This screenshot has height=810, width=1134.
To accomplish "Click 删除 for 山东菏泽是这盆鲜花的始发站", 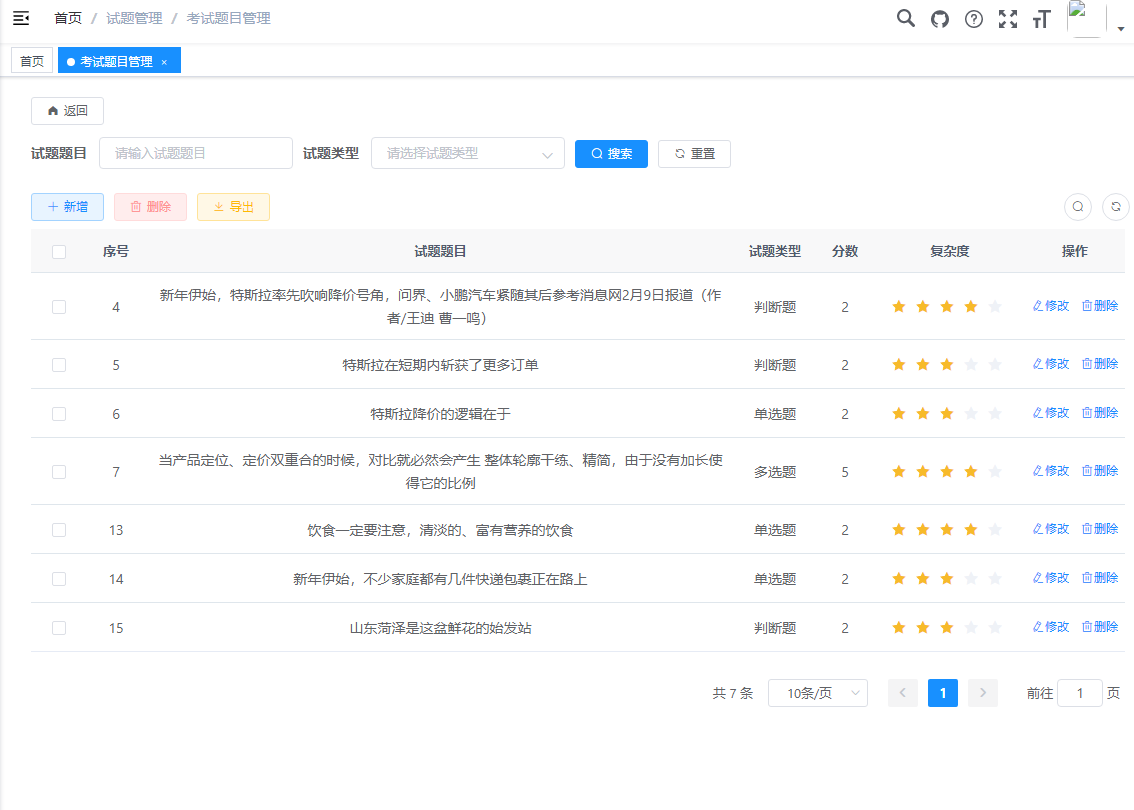I will click(1100, 627).
